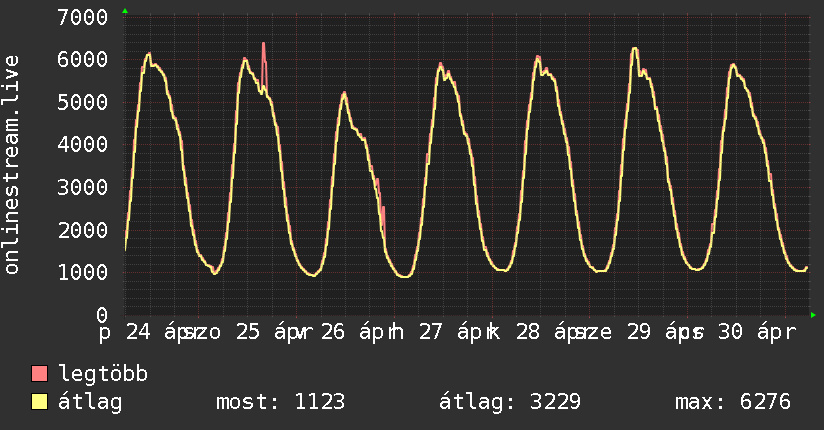Click the pink legtöbb color swatch
This screenshot has height=430, width=824.
(39, 373)
